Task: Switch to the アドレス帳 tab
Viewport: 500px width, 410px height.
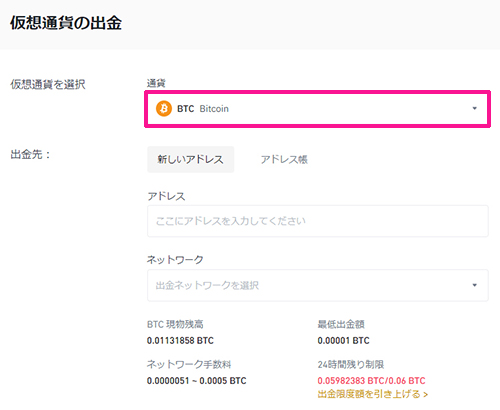Action: click(284, 159)
